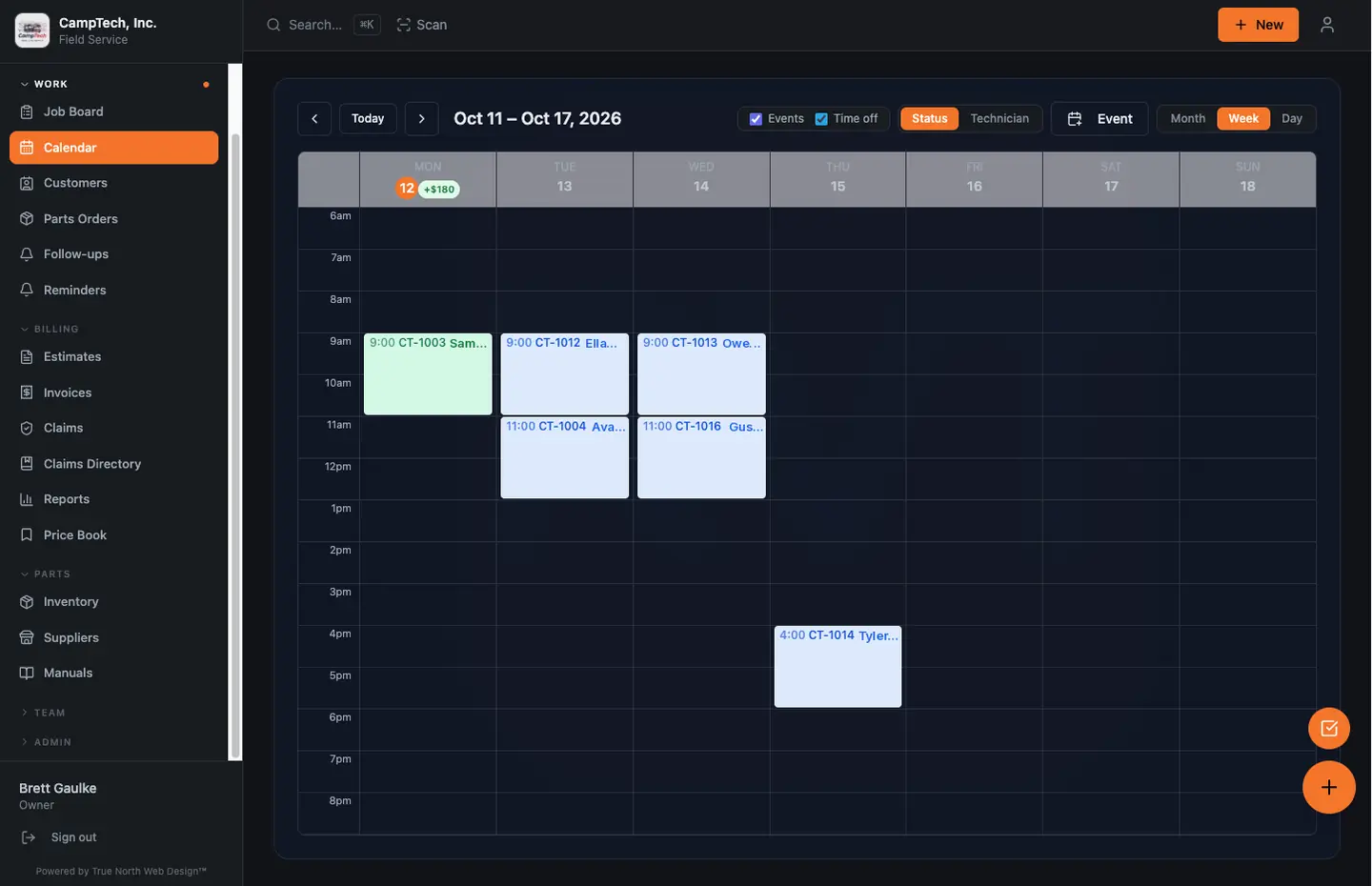This screenshot has width=1372, height=886.
Task: Open the CT-1014 Tyler event
Action: coord(837,667)
